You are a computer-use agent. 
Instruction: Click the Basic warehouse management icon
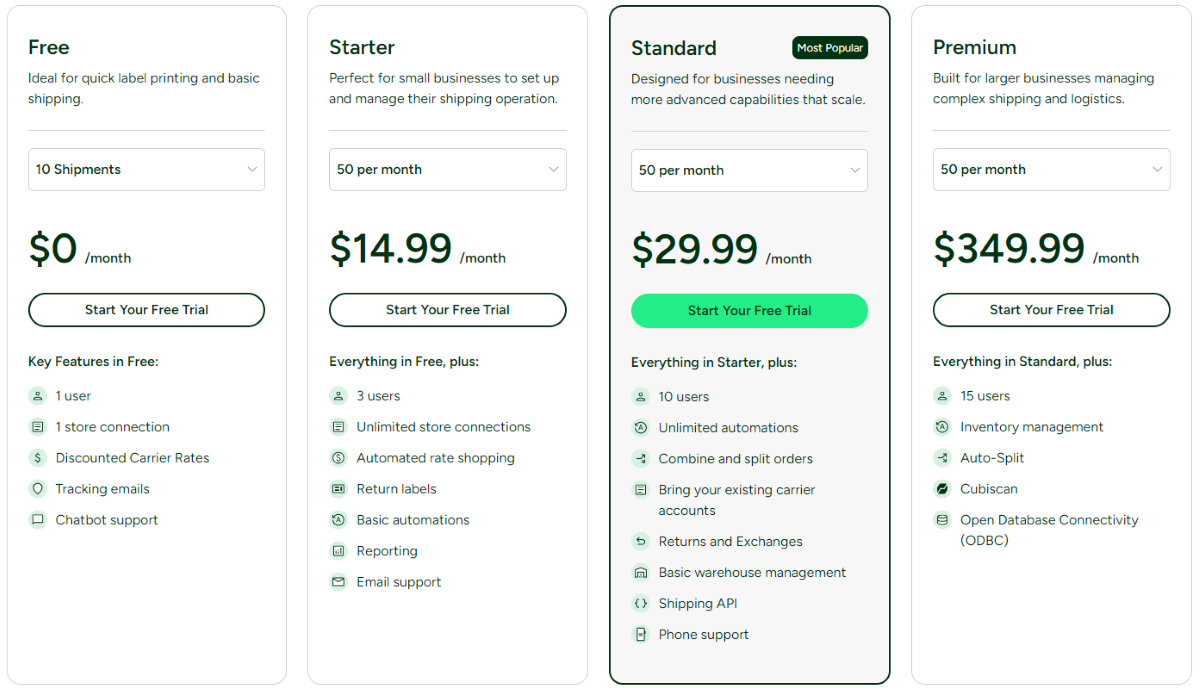641,573
